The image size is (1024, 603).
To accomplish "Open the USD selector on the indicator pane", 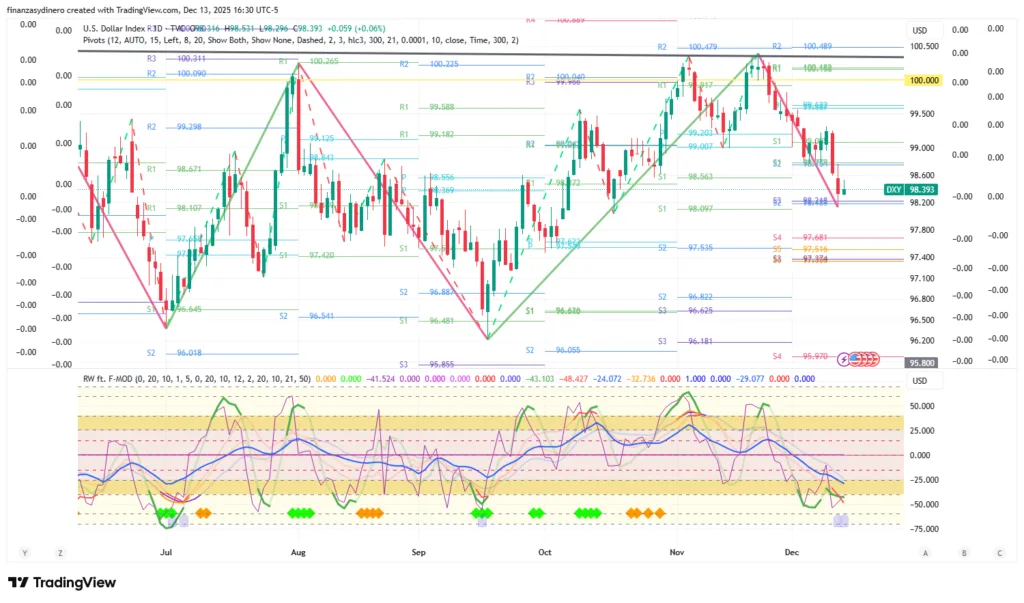I will coord(919,381).
